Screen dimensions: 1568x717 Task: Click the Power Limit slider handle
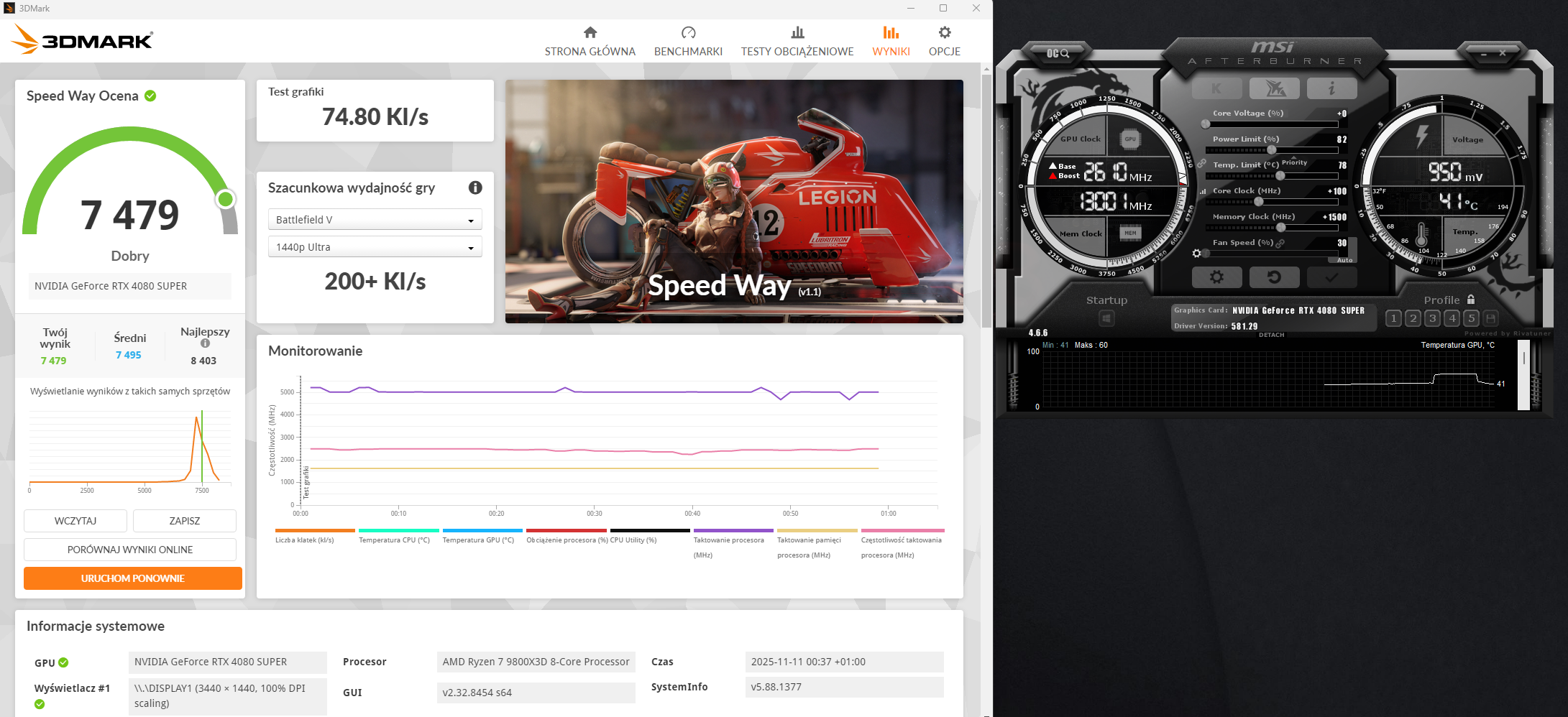[1271, 150]
